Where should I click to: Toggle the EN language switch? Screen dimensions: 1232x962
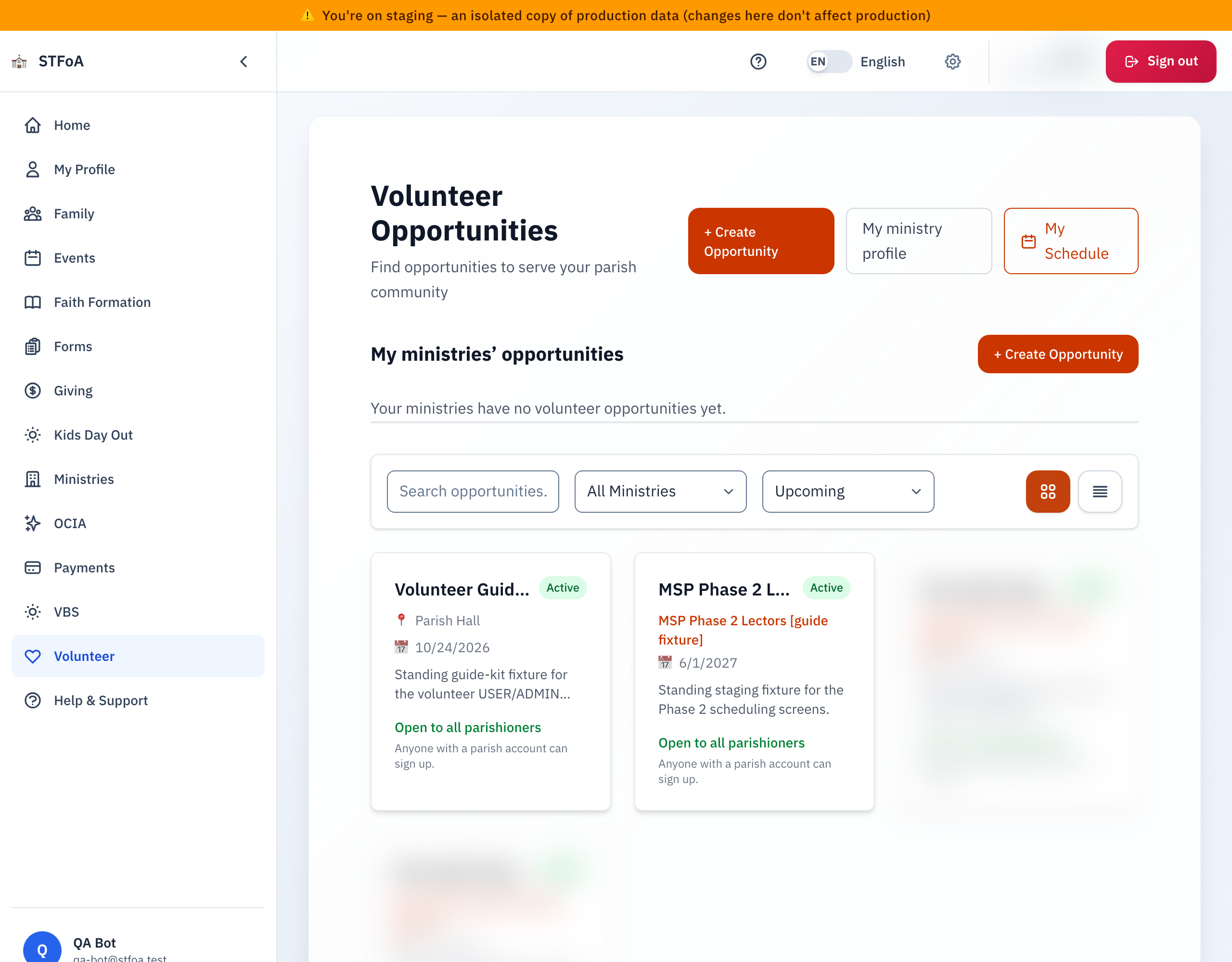(829, 62)
